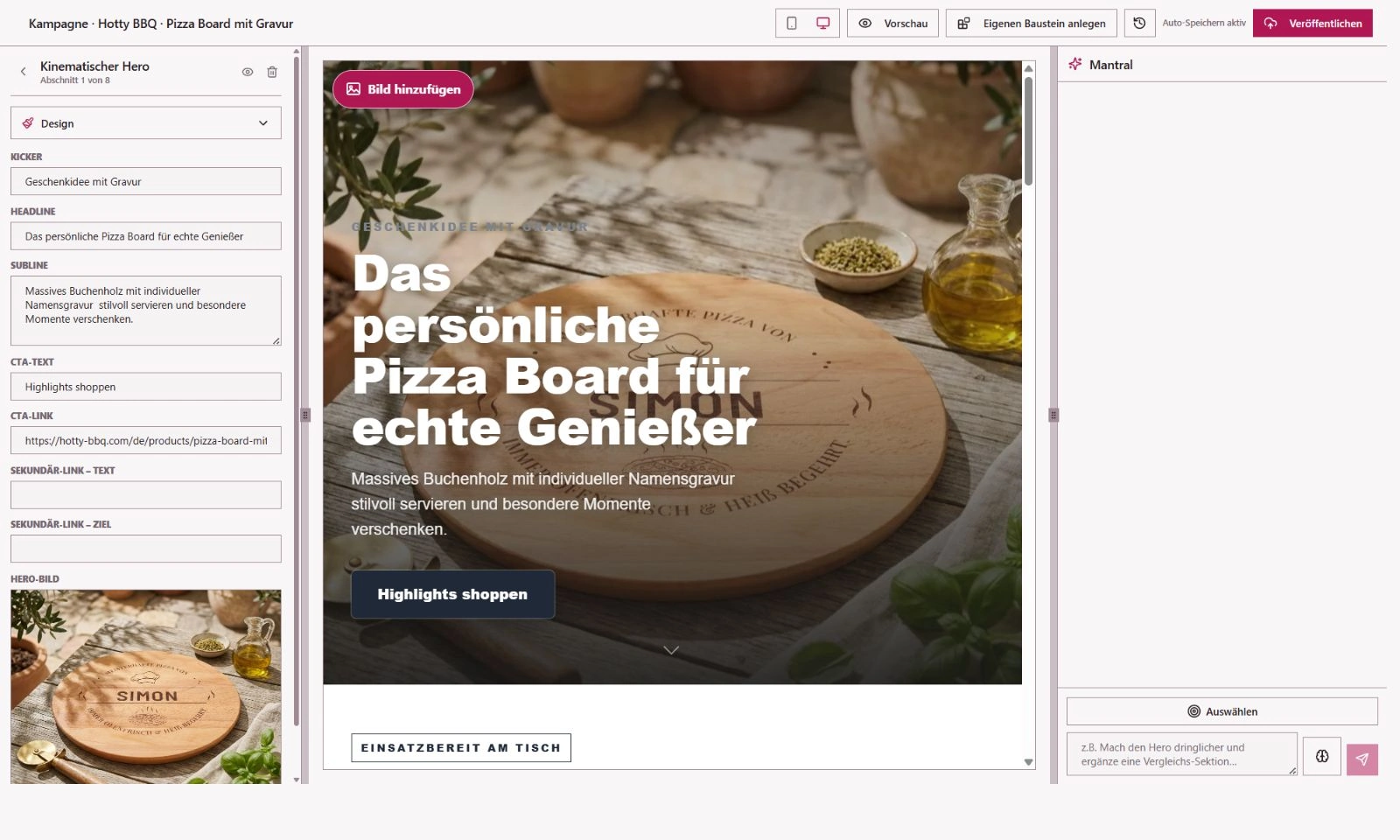Select the 'Einsatzbereit am Tisch' label

click(x=461, y=748)
